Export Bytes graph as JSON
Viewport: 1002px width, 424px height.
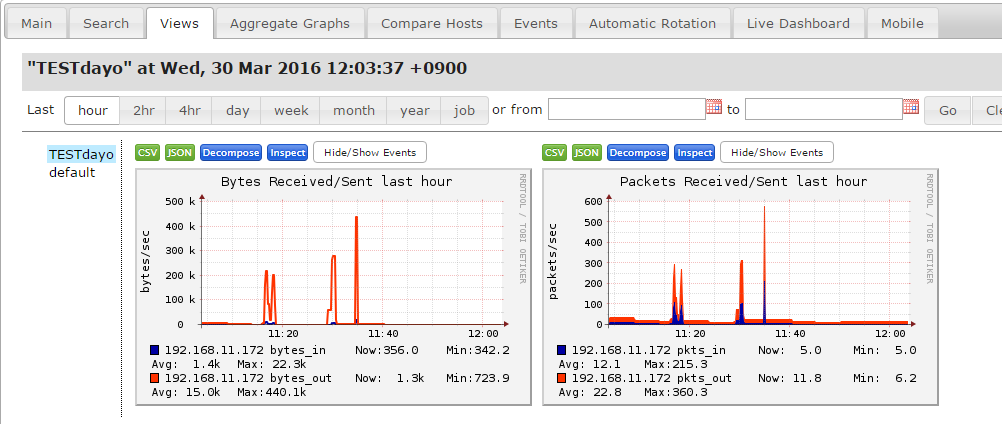point(180,153)
